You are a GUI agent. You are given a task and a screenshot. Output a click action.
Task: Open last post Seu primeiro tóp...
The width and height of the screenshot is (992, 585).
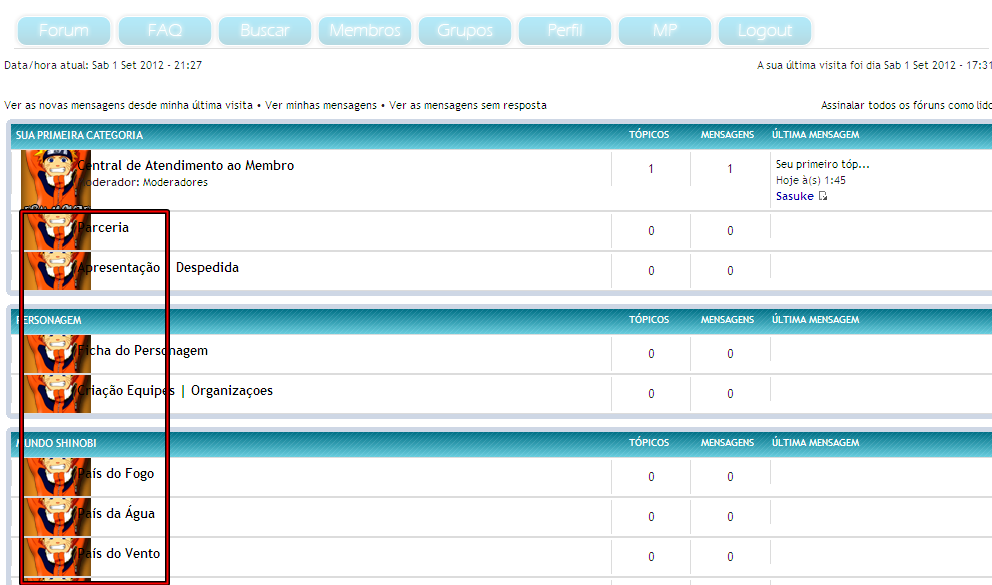[x=822, y=164]
